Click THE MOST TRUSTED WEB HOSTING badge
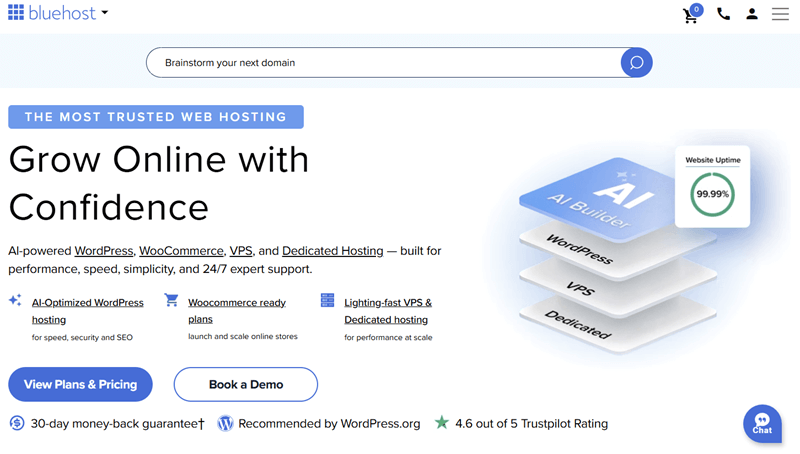 point(156,117)
